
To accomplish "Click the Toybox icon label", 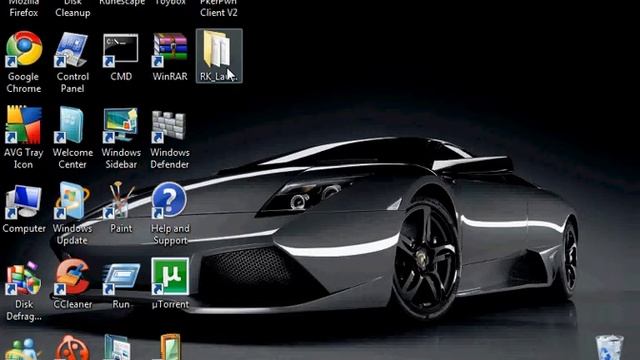I will 170,2.
